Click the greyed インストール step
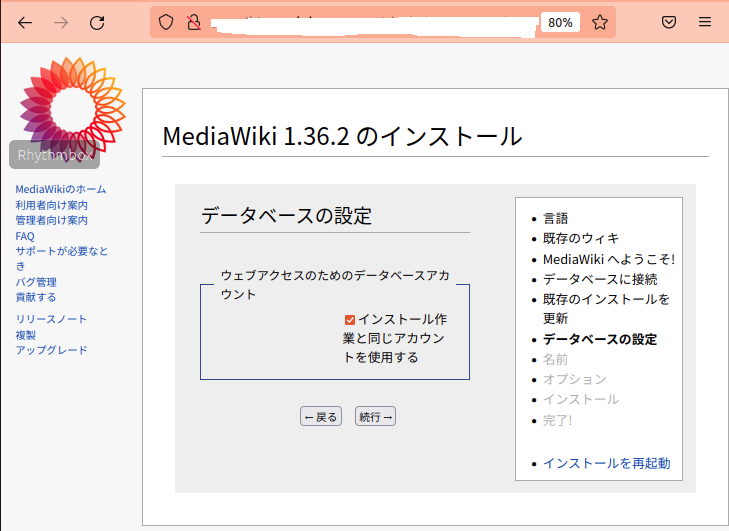This screenshot has width=729, height=531. [581, 399]
